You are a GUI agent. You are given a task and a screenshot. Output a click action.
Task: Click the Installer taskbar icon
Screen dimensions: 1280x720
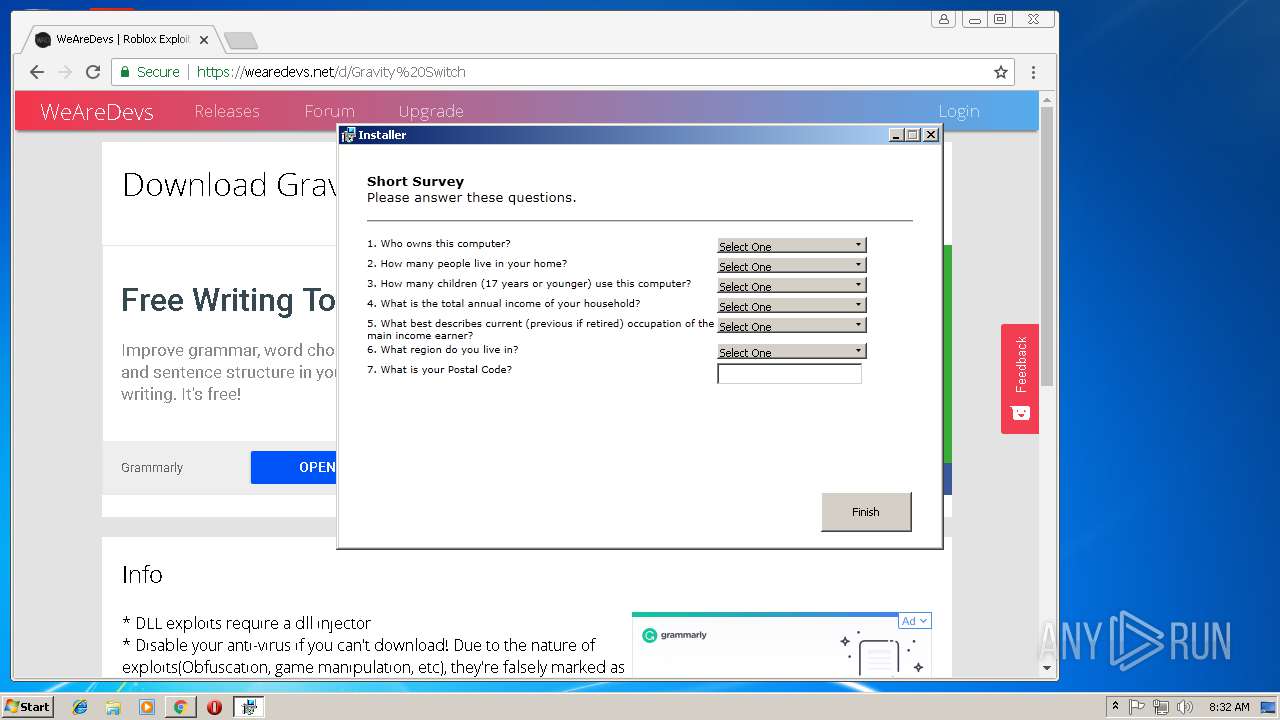[x=249, y=707]
